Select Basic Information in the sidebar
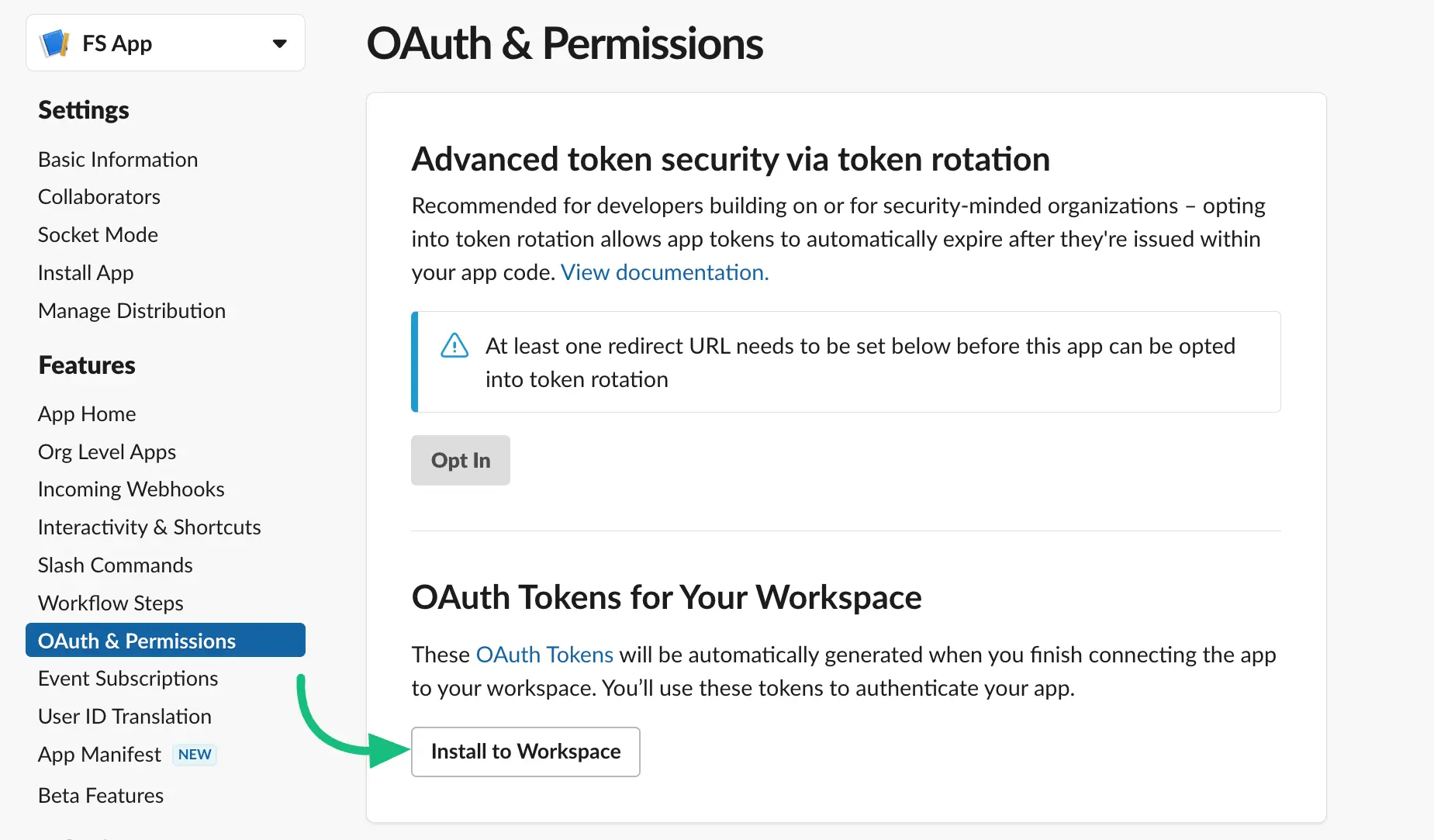The height and width of the screenshot is (840, 1434). click(117, 159)
